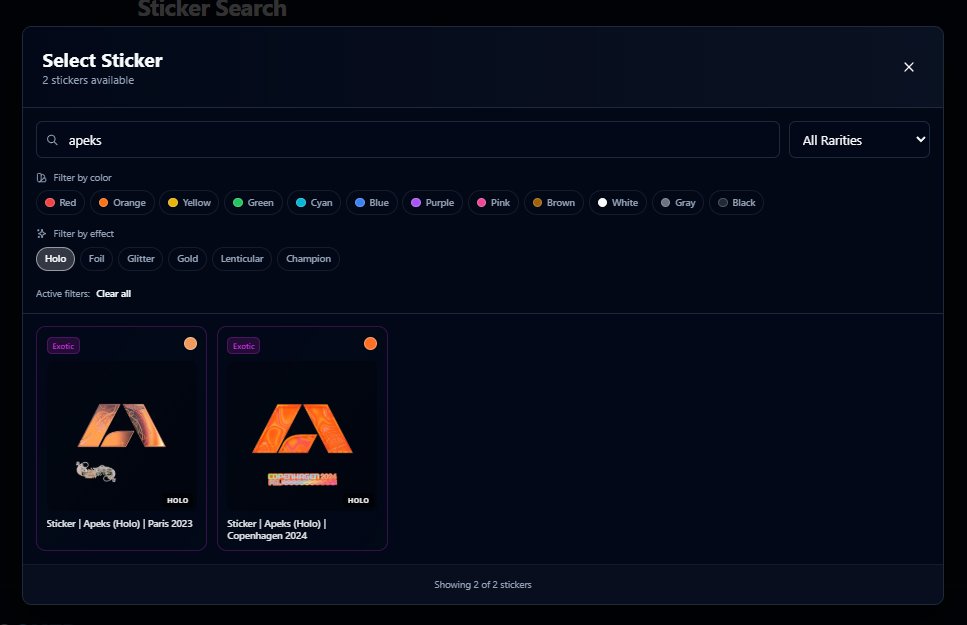Screen dimensions: 967x625
Task: Enable the Gold effect filter
Action: tap(187, 258)
